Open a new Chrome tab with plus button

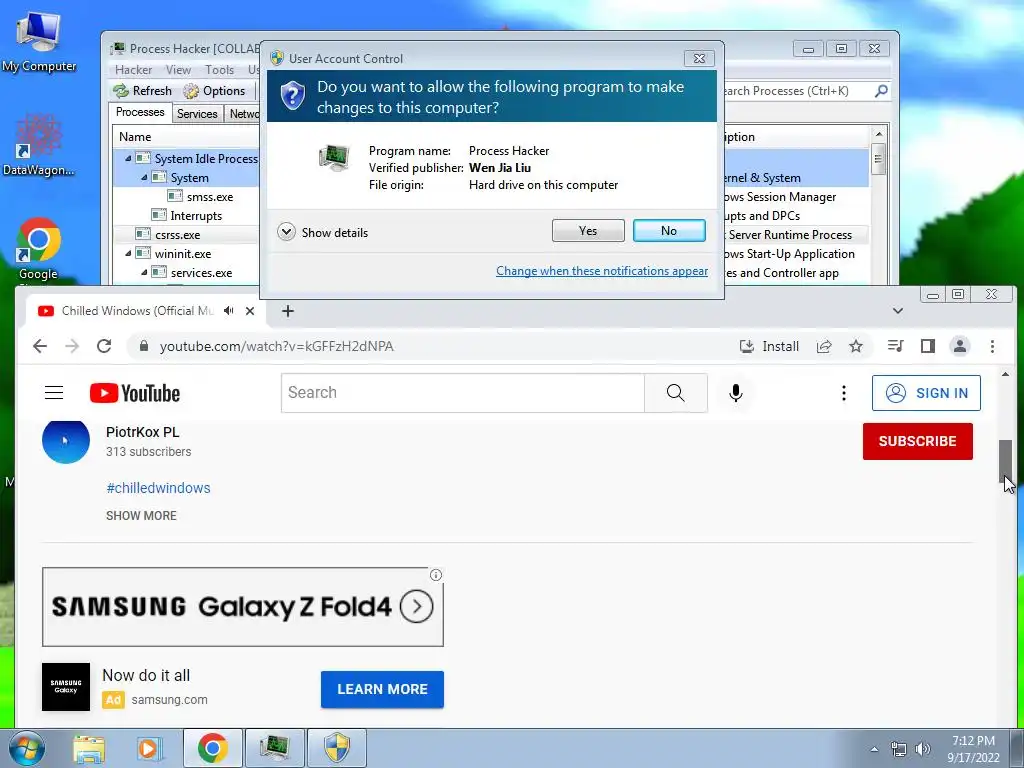point(288,311)
